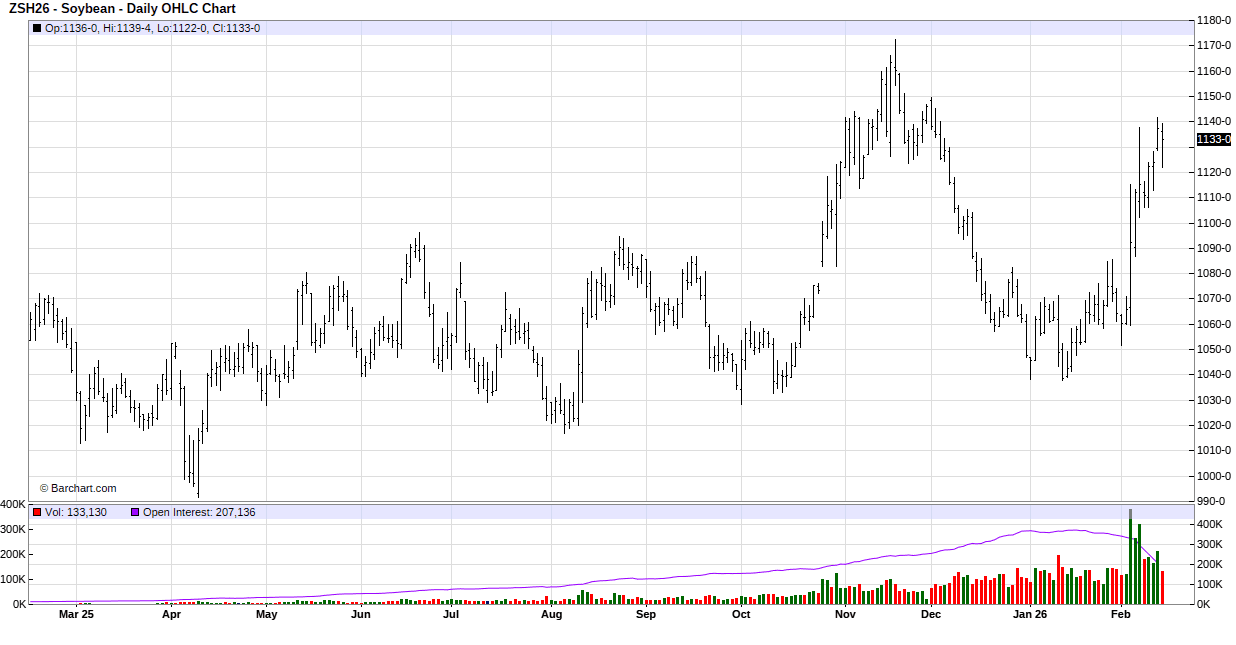The height and width of the screenshot is (645, 1236).
Task: Click the highlighted 1133-0 current price tag
Action: click(1213, 139)
